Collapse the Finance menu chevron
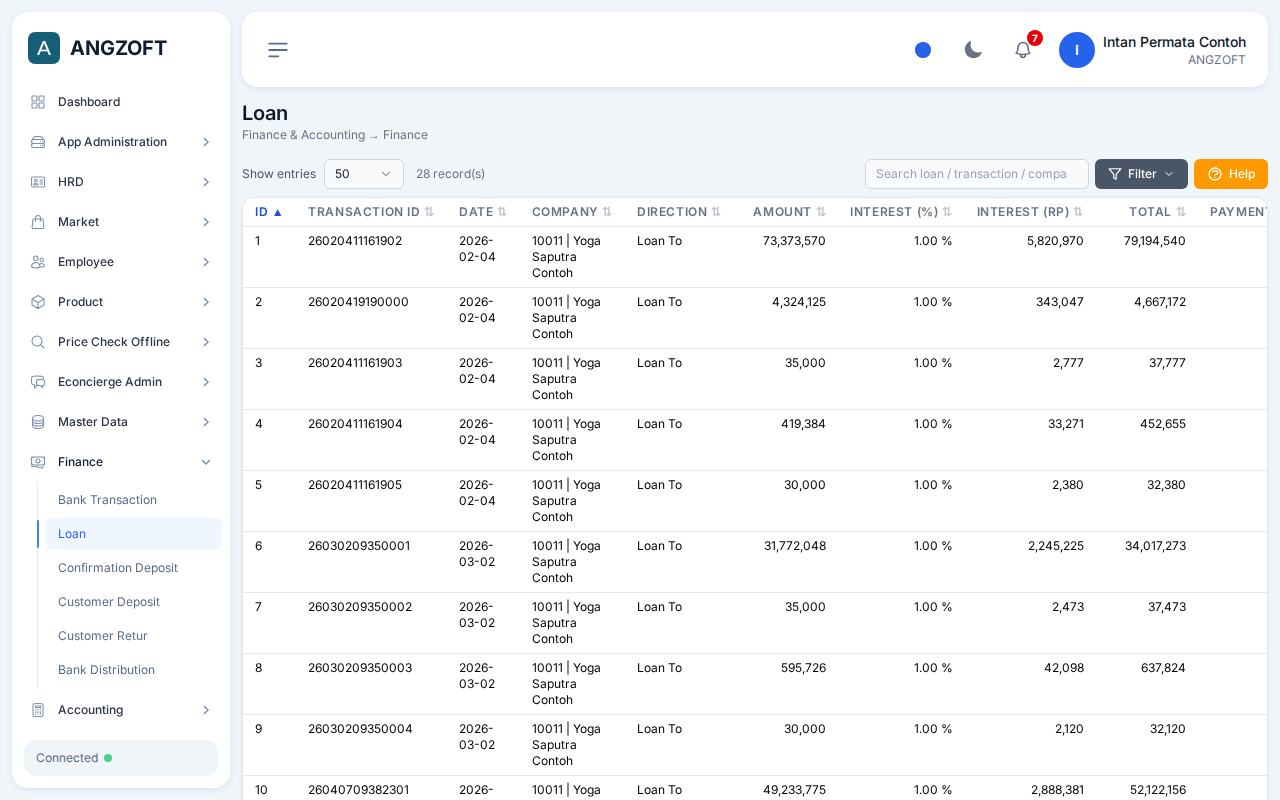The width and height of the screenshot is (1280, 800). point(206,462)
